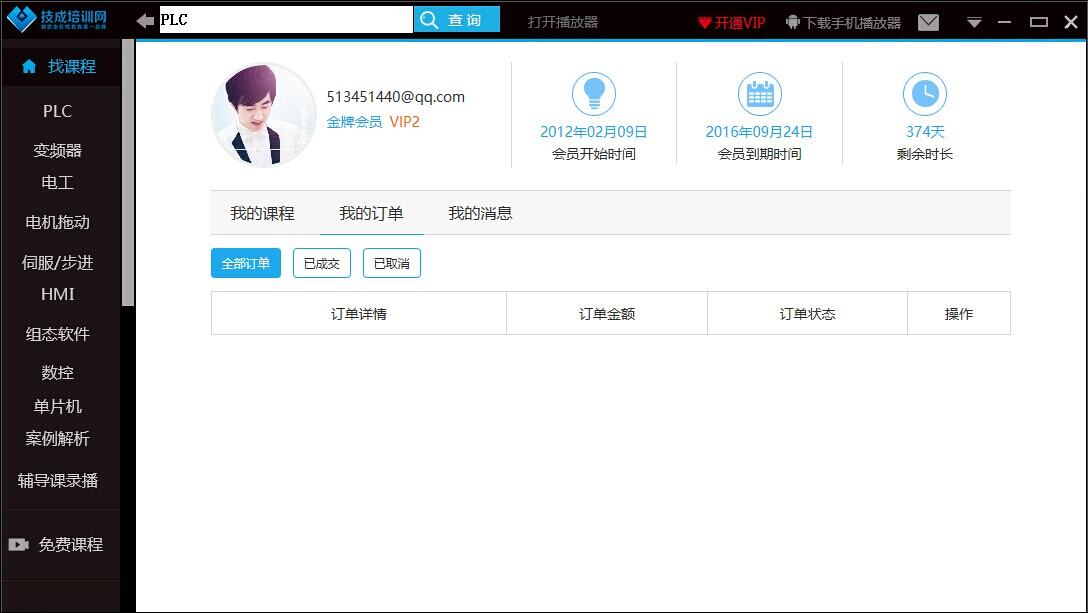Switch to 我的消息 tab

click(480, 214)
